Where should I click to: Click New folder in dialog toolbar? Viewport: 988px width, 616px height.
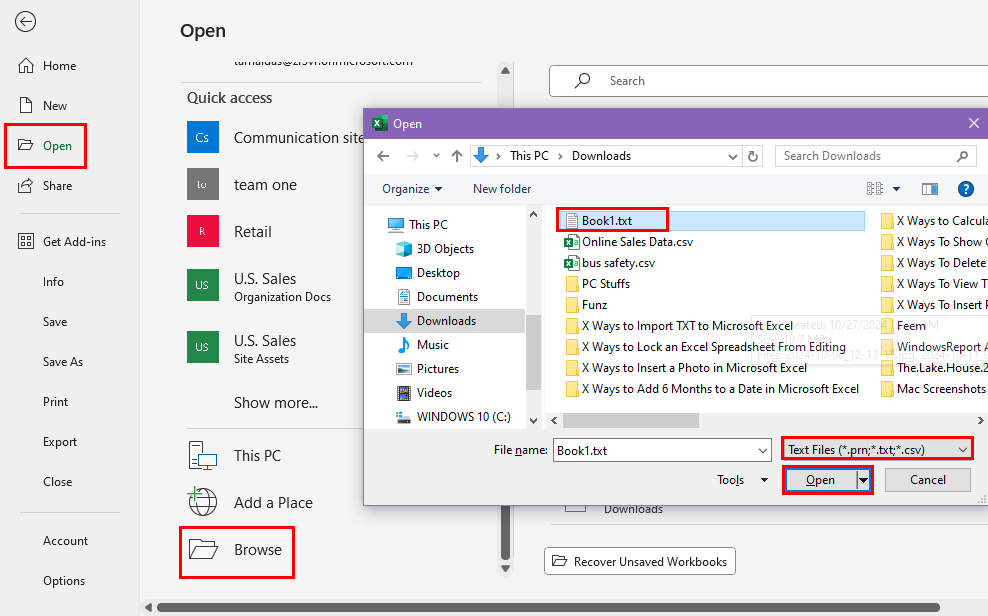point(502,189)
